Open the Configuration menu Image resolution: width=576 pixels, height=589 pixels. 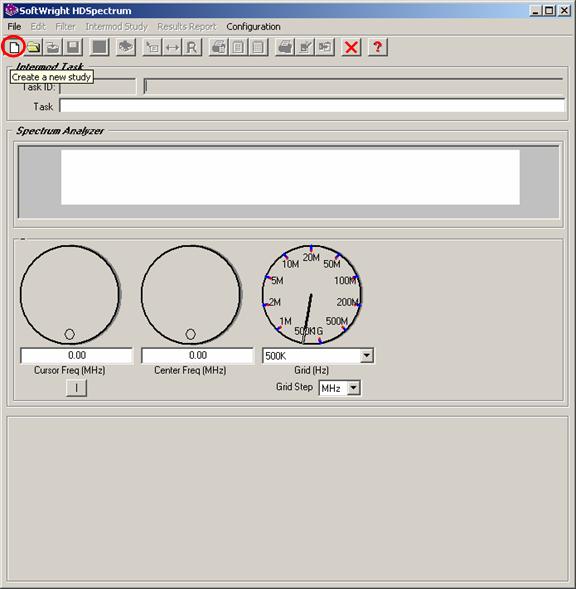coord(253,27)
